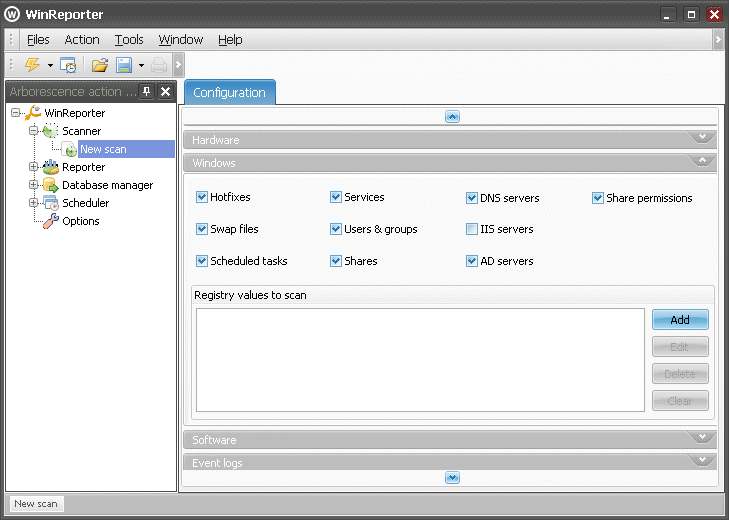
Task: Uncheck the Hotfixes checkbox
Action: point(201,197)
